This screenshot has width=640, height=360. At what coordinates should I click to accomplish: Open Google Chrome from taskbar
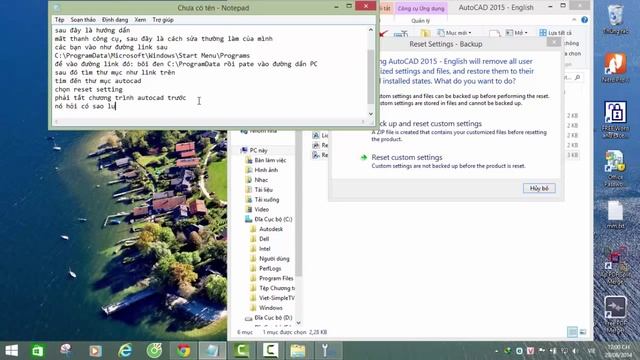tap(184, 351)
